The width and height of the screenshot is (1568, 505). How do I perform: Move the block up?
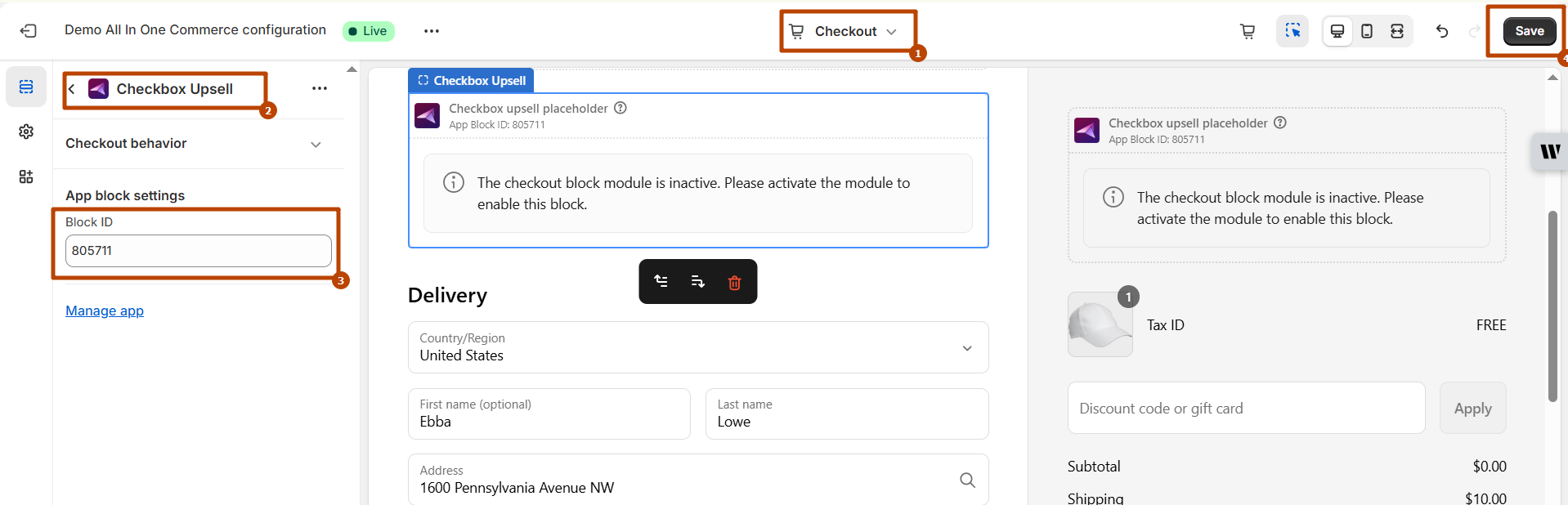661,282
